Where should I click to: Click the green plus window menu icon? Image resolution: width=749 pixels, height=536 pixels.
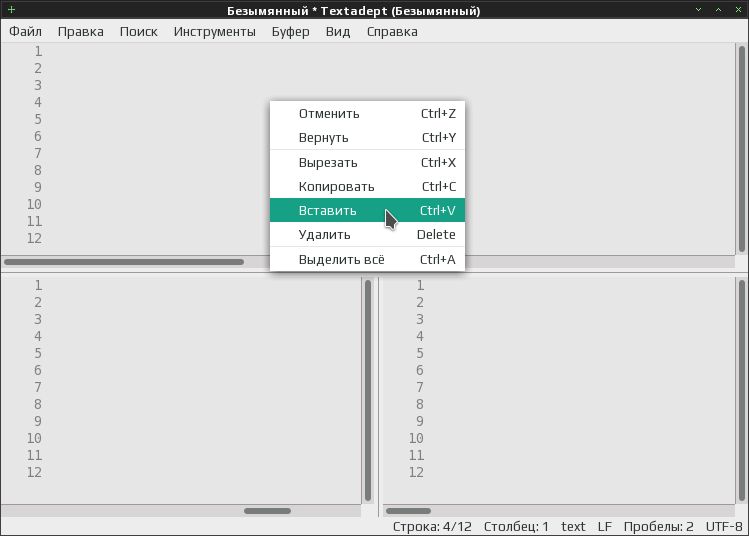coord(11,10)
